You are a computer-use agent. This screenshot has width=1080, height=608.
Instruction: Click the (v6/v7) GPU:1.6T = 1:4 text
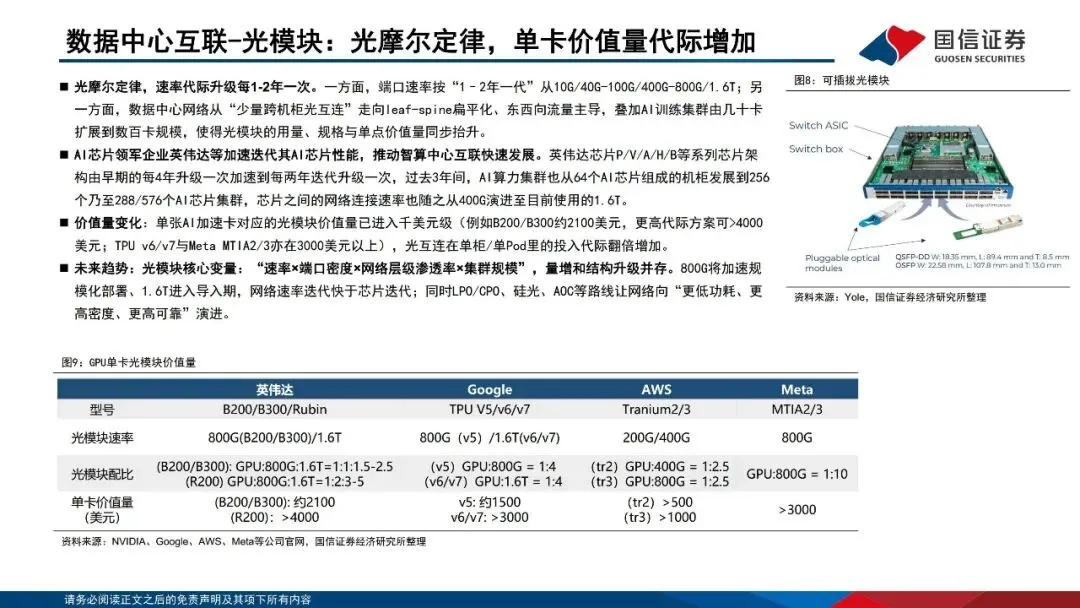click(492, 482)
